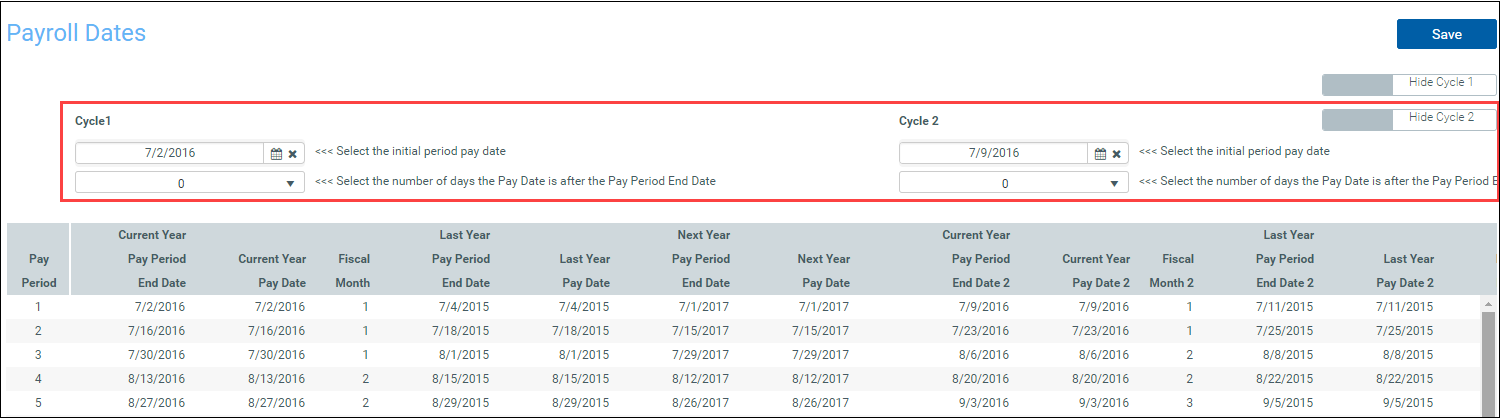
Task: Toggle the Hide Cycle 2 switch
Action: 1409,119
